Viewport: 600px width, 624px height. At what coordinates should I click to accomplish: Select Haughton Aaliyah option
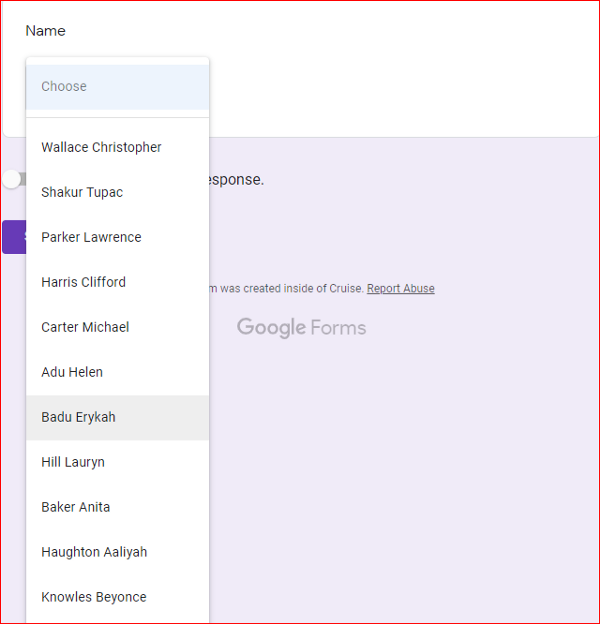pyautogui.click(x=117, y=552)
